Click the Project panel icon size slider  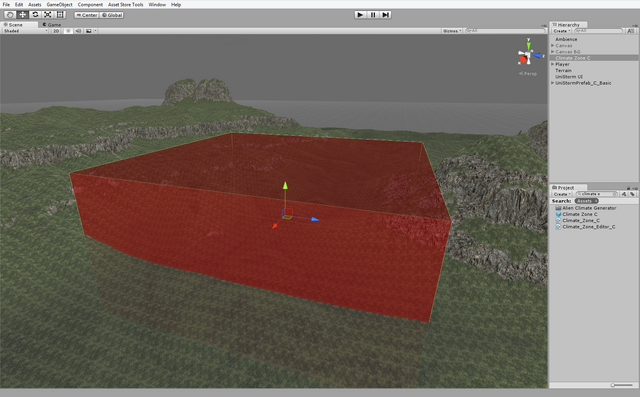click(x=622, y=385)
